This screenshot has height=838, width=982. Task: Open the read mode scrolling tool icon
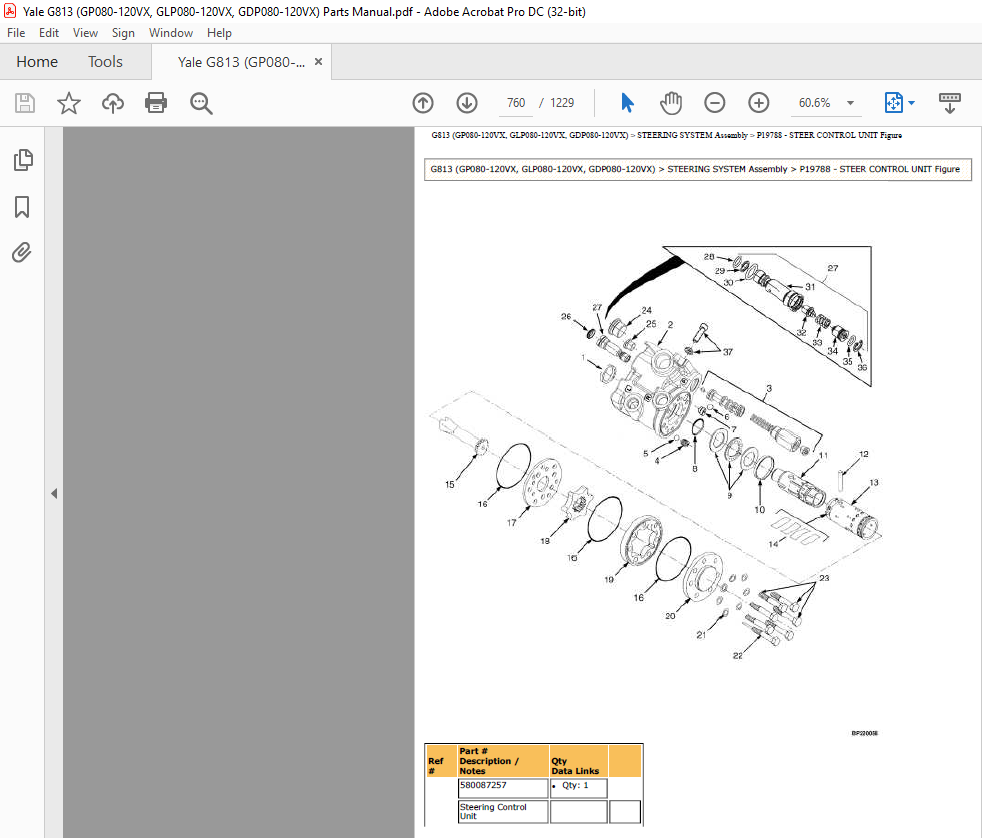click(x=949, y=103)
